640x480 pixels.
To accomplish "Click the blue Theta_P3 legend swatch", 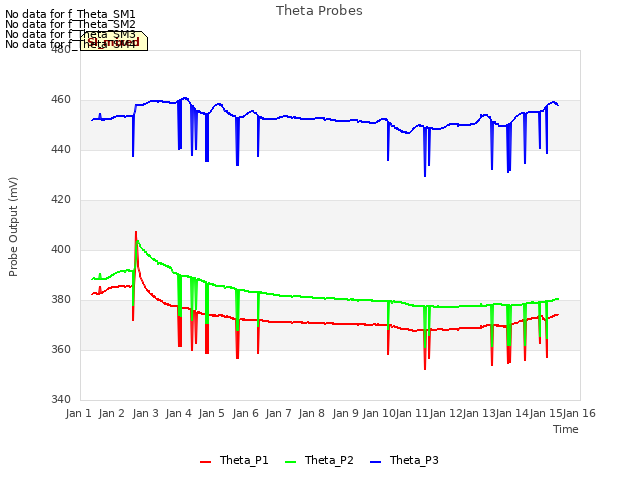I will click(375, 462).
